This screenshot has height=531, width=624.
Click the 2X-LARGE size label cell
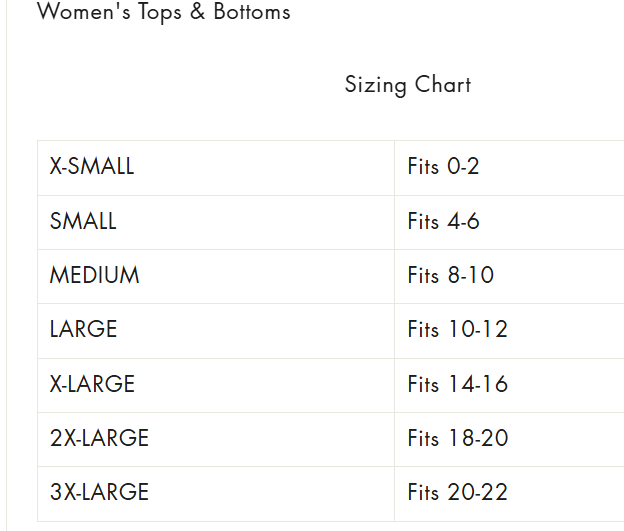click(99, 438)
